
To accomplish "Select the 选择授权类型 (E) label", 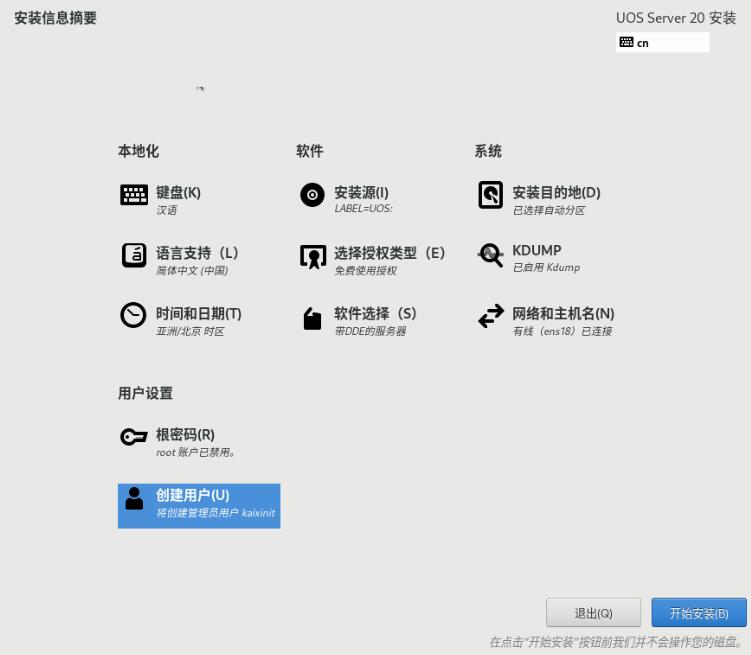I will [389, 253].
